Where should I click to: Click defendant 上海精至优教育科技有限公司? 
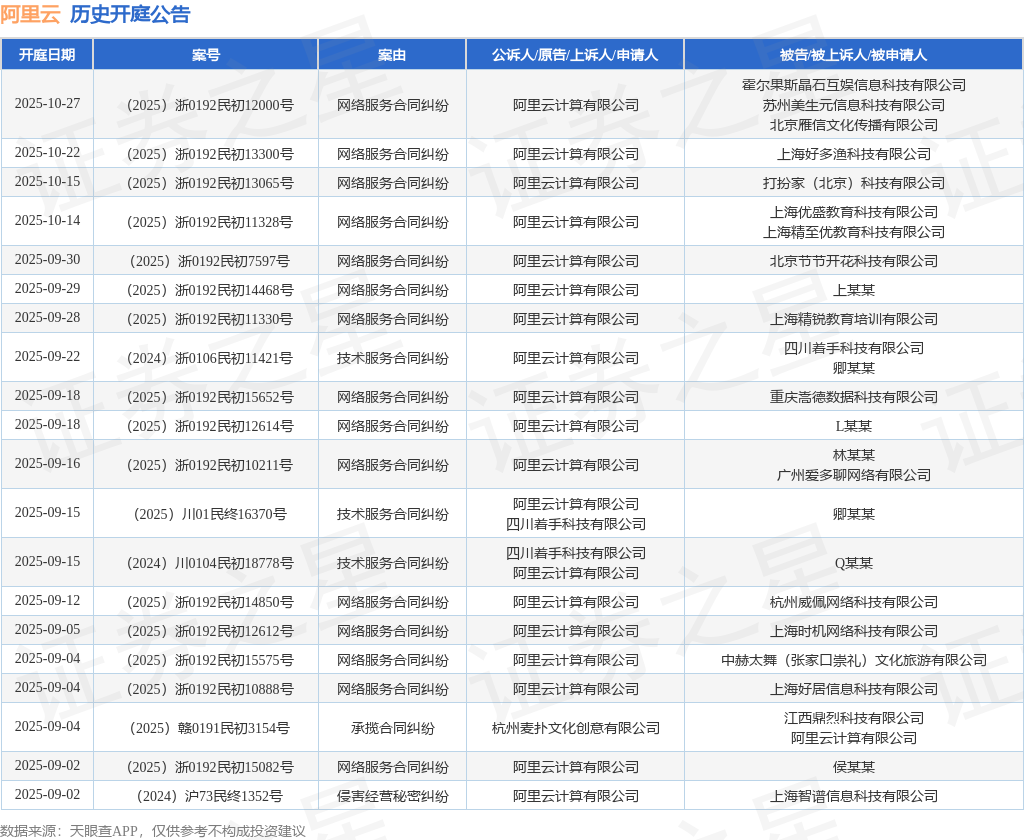tap(854, 232)
